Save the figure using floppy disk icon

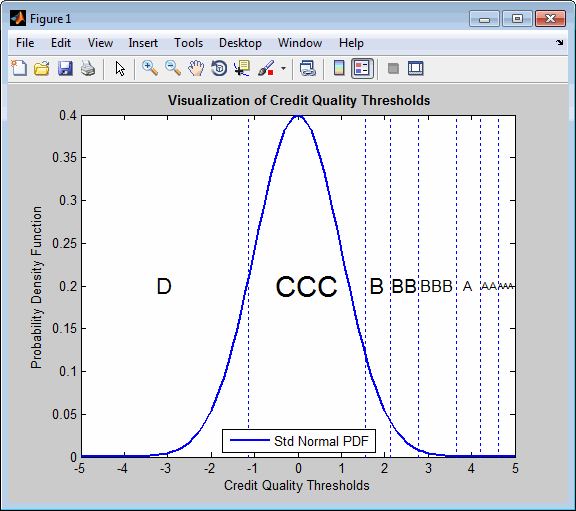pos(65,68)
